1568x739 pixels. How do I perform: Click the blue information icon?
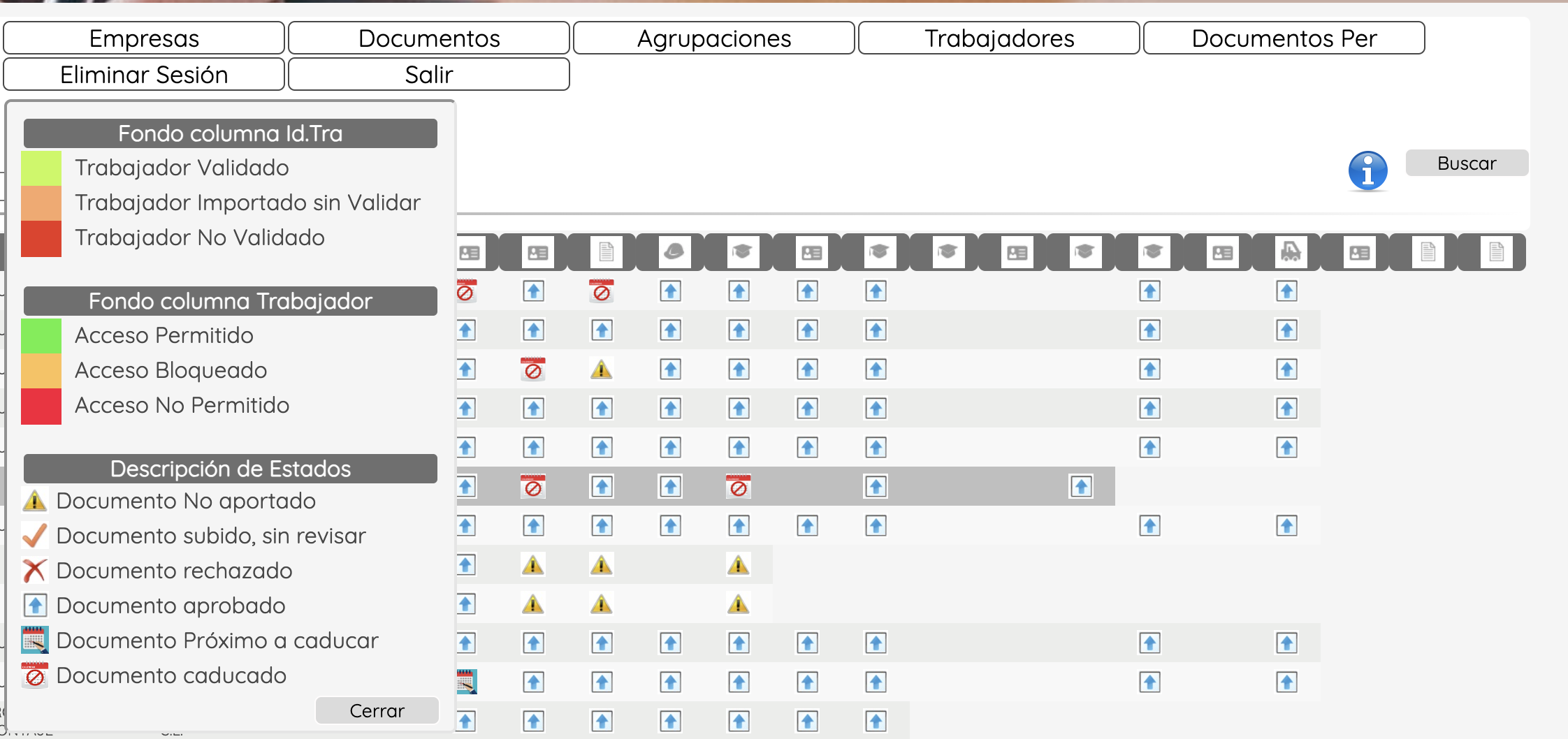pyautogui.click(x=1367, y=170)
